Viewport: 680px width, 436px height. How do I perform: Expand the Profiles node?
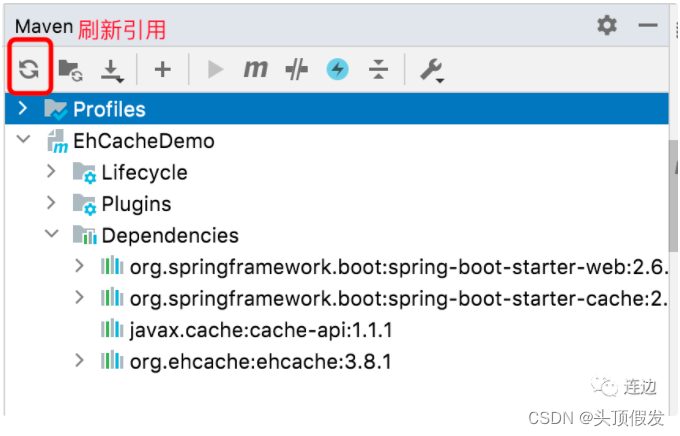point(23,108)
